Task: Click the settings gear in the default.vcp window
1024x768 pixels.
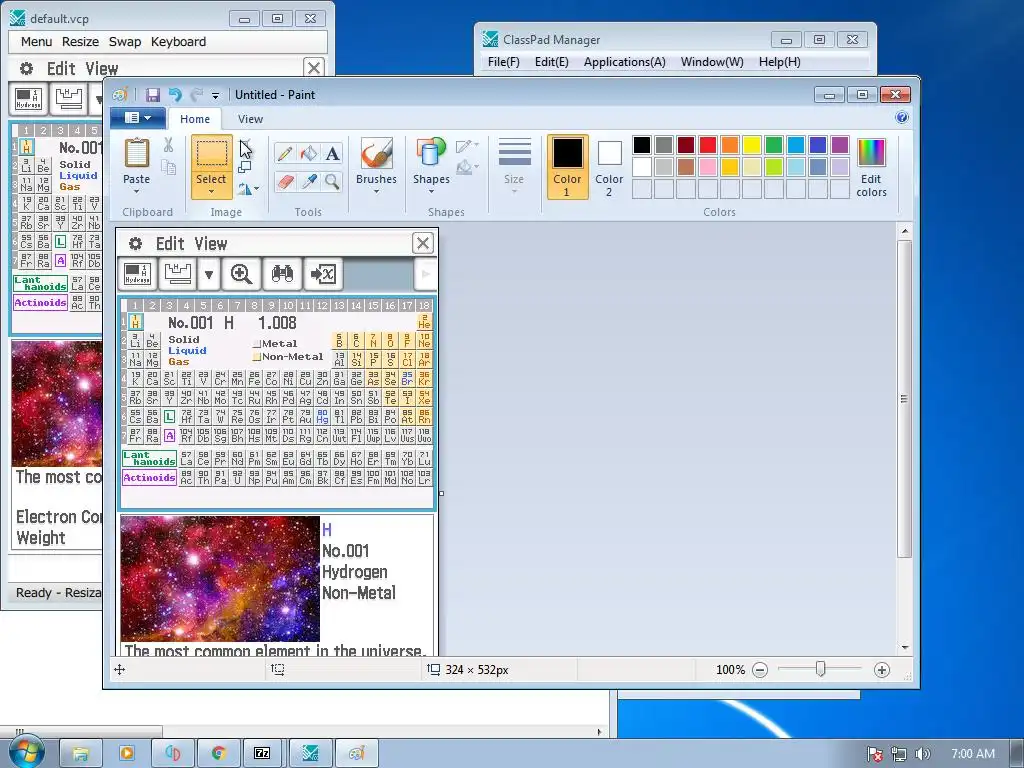Action: click(x=26, y=69)
